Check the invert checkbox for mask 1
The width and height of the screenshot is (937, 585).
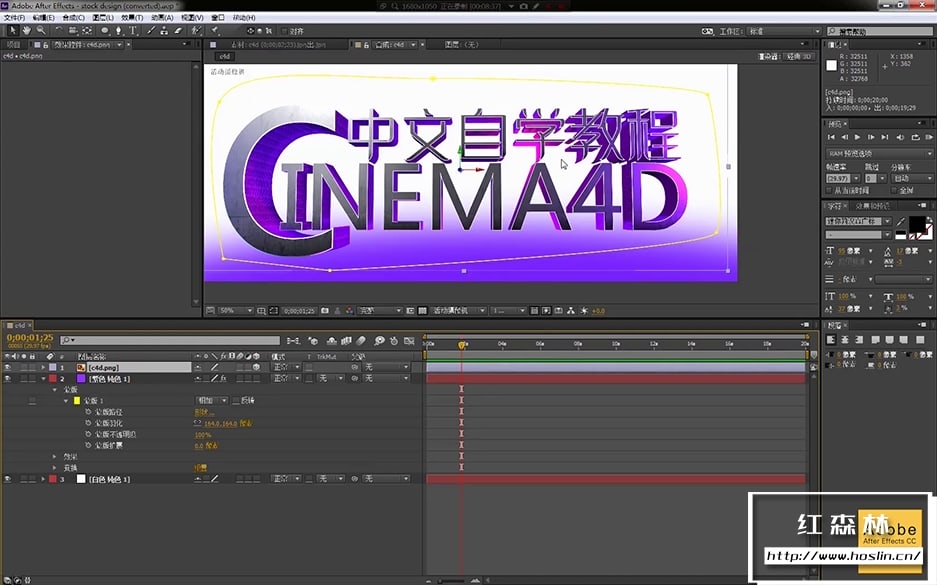click(x=236, y=400)
